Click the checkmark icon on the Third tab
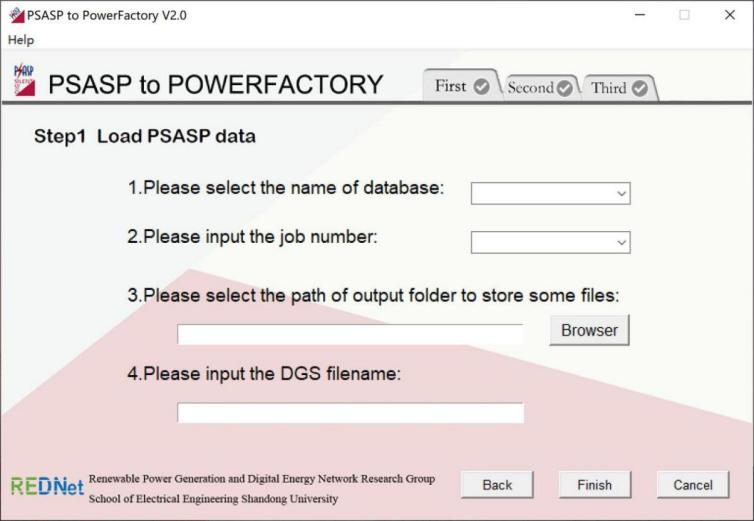The width and height of the screenshot is (754, 521). point(640,88)
